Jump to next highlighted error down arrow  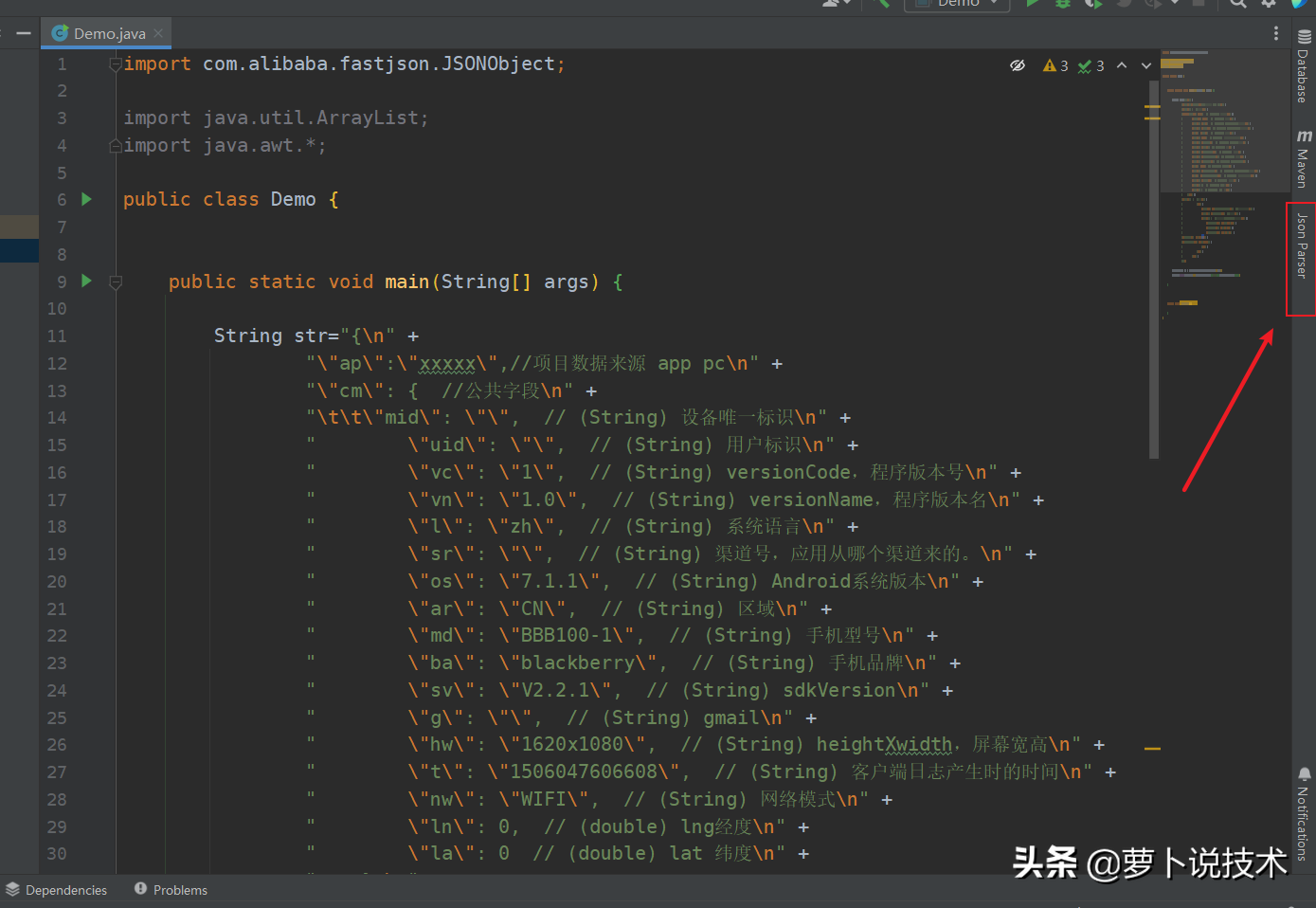[1146, 65]
